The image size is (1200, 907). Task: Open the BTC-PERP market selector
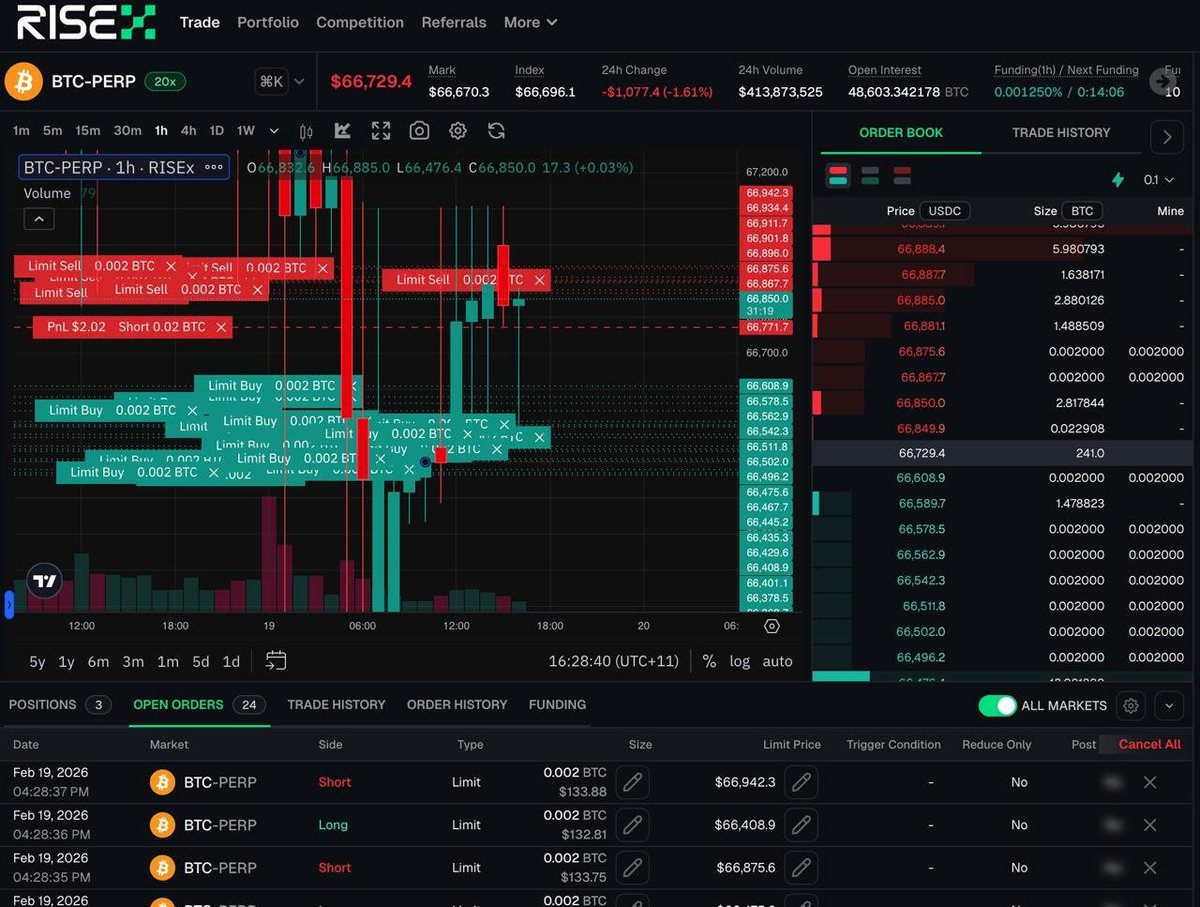pos(94,82)
